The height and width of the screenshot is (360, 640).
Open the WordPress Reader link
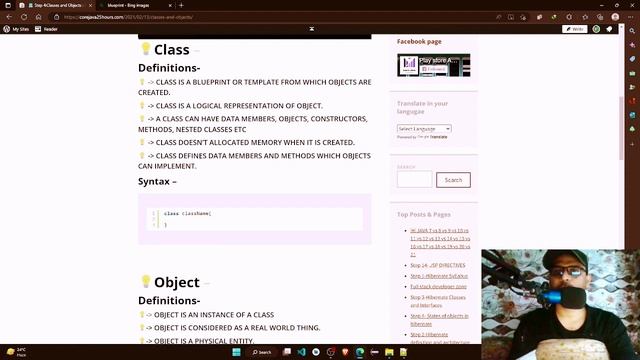pos(46,29)
